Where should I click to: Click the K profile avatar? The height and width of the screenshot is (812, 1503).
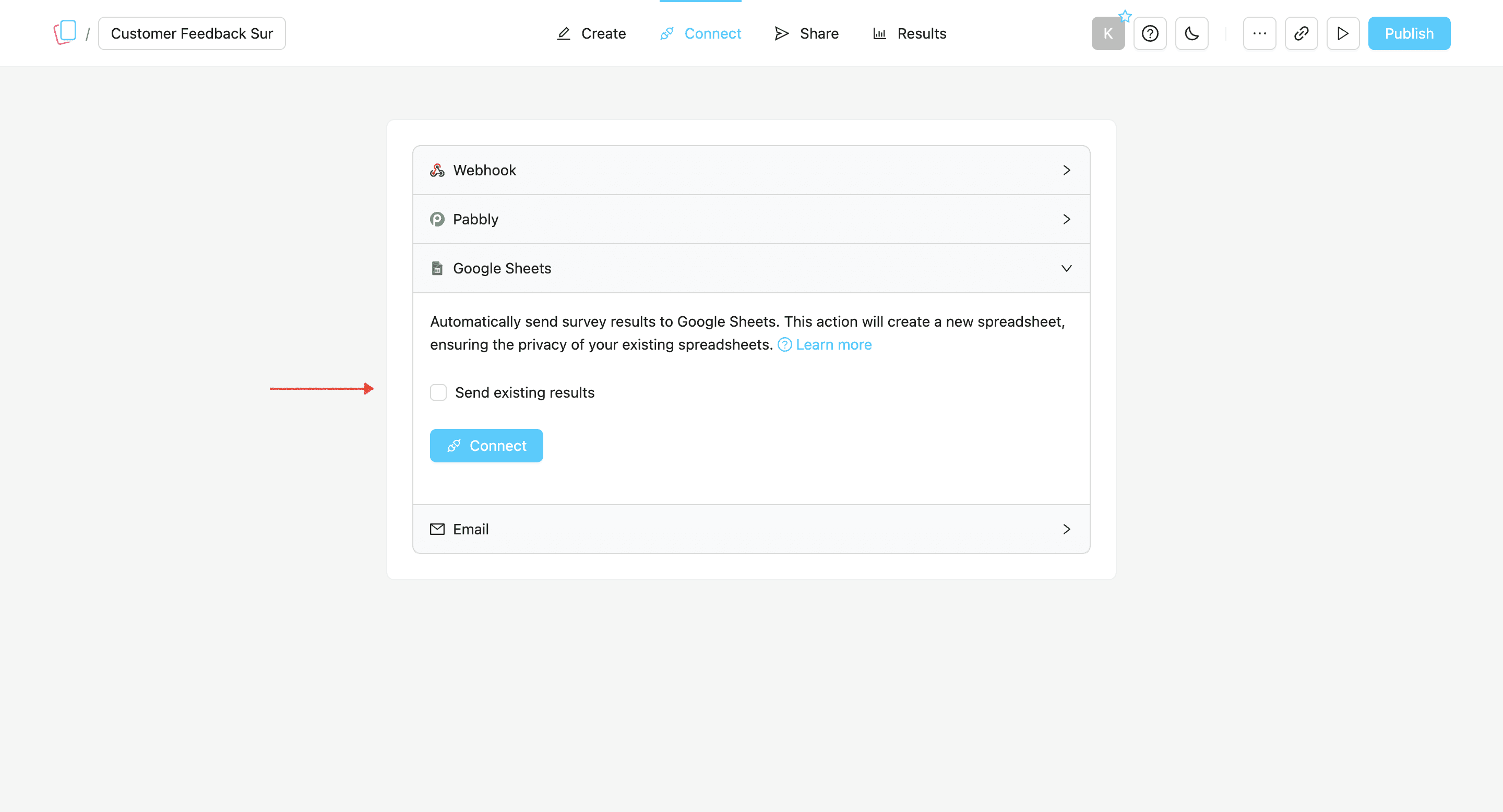[1108, 33]
